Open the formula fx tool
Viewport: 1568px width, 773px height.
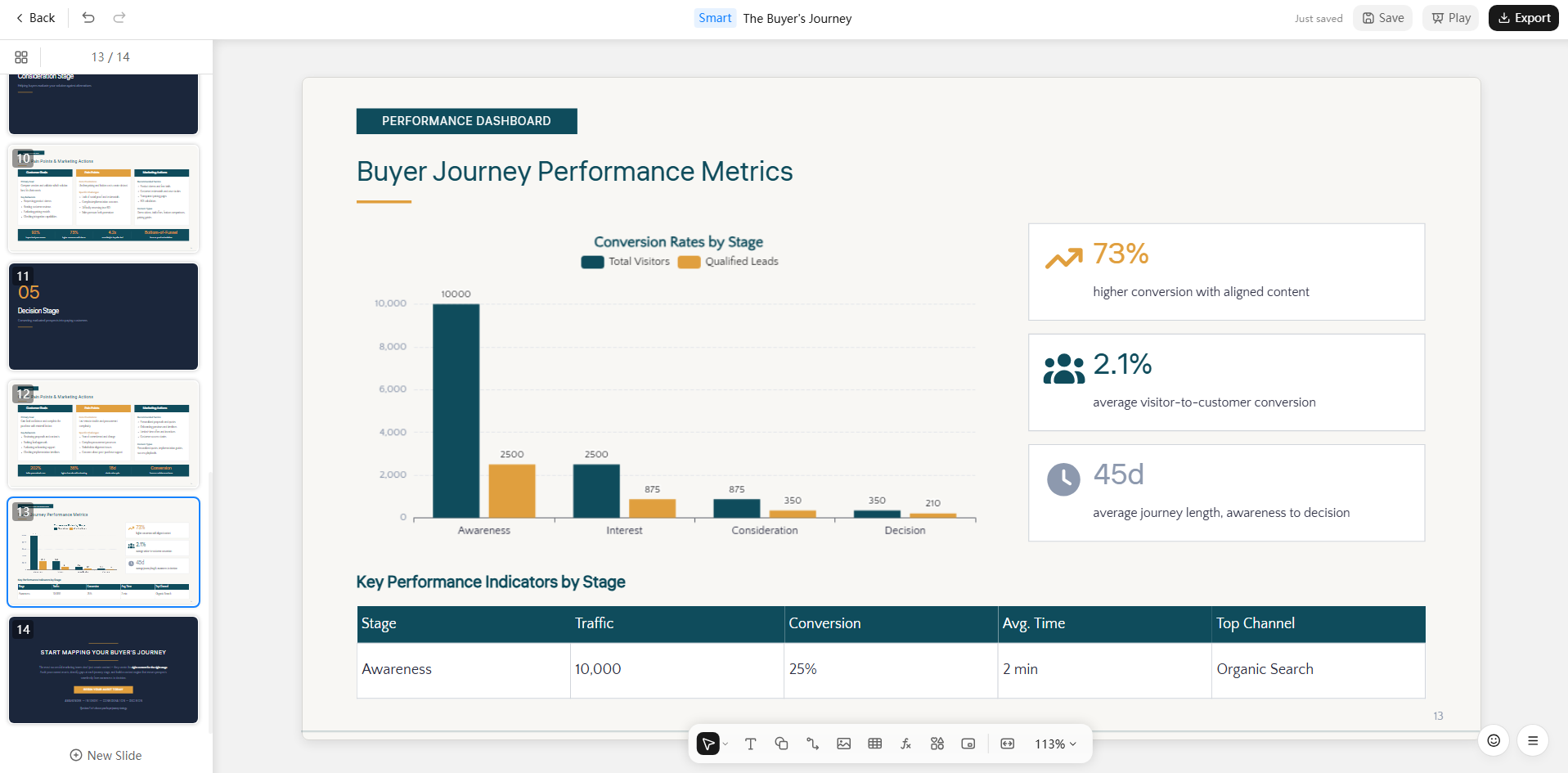(905, 744)
